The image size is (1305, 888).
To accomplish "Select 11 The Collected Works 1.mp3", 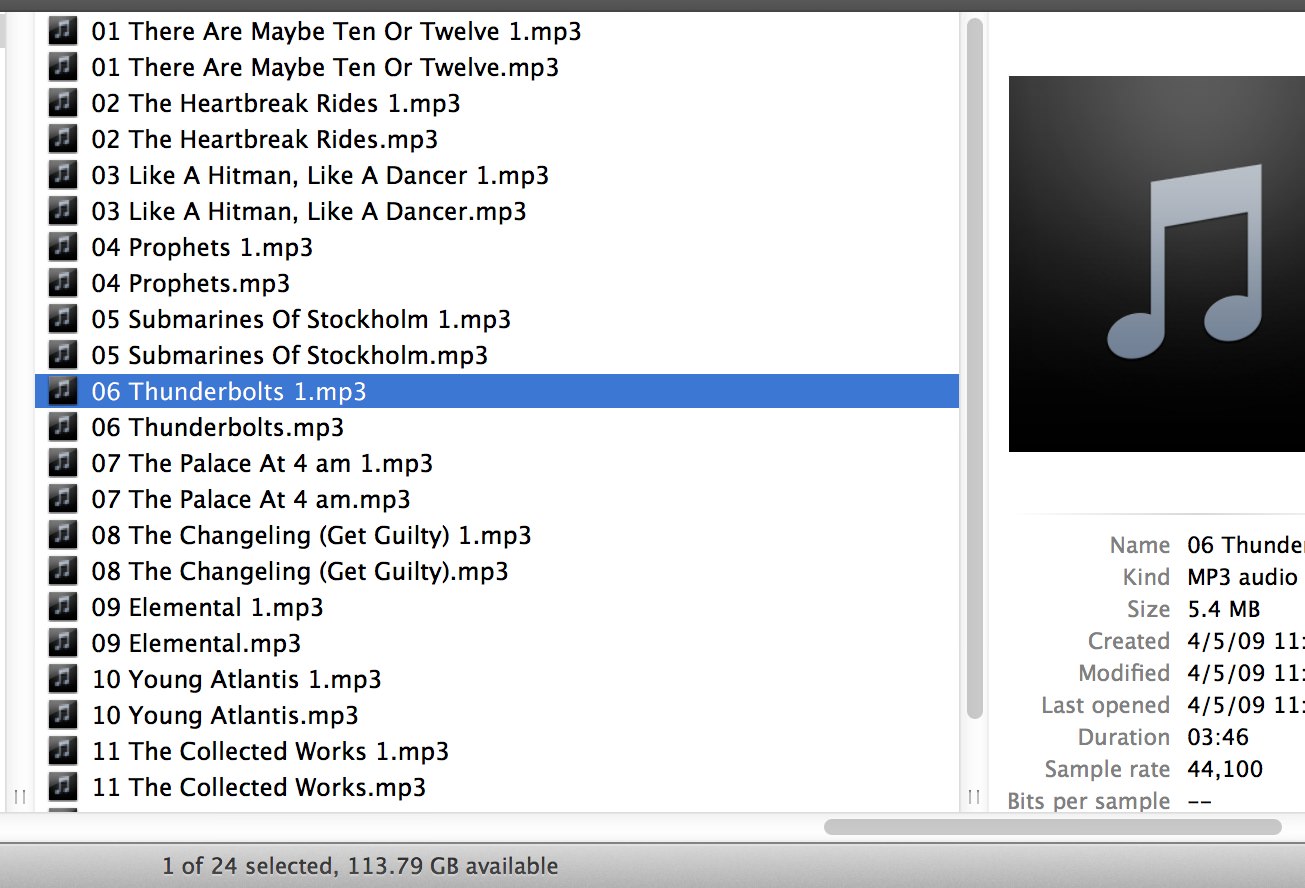I will pyautogui.click(x=270, y=752).
